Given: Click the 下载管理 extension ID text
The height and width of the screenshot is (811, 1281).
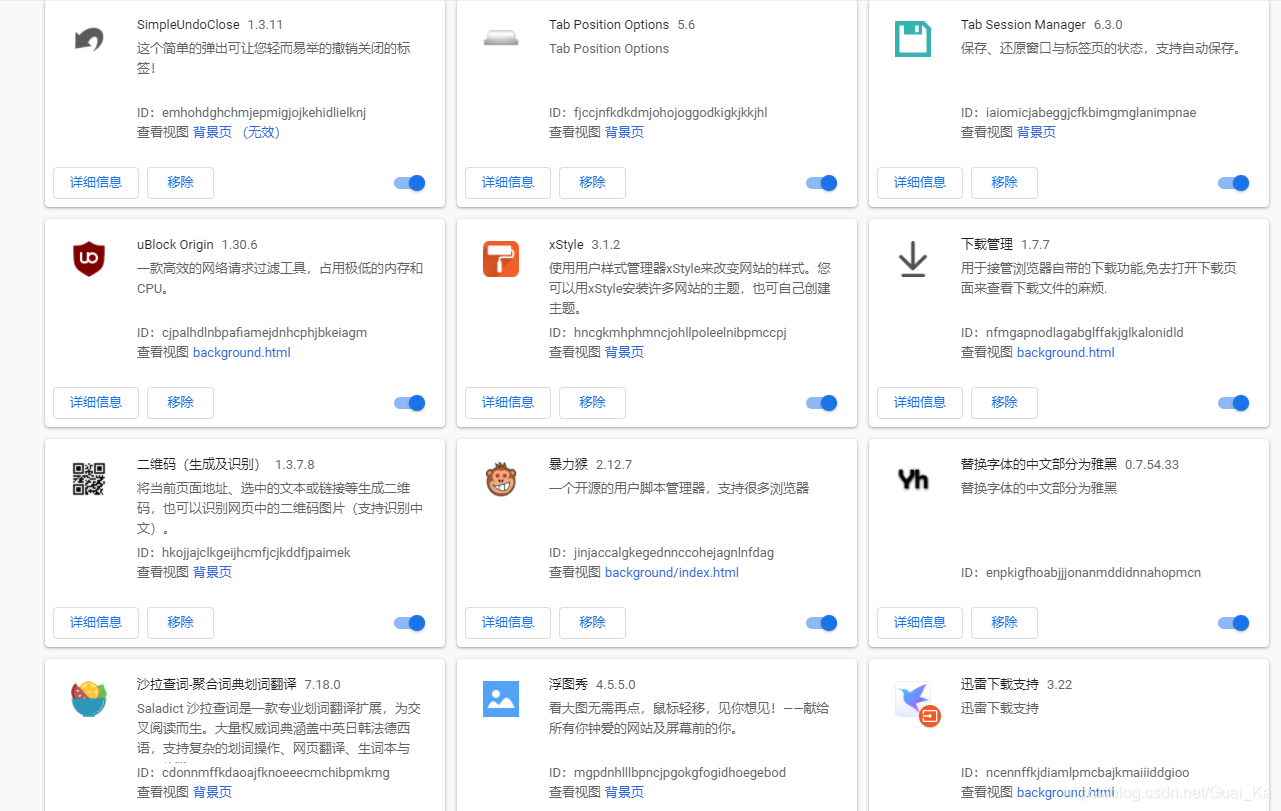Looking at the screenshot, I should (1072, 332).
